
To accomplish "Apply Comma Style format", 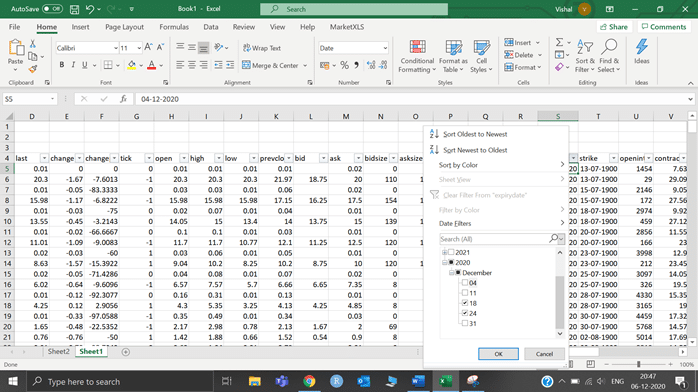I will (357, 65).
